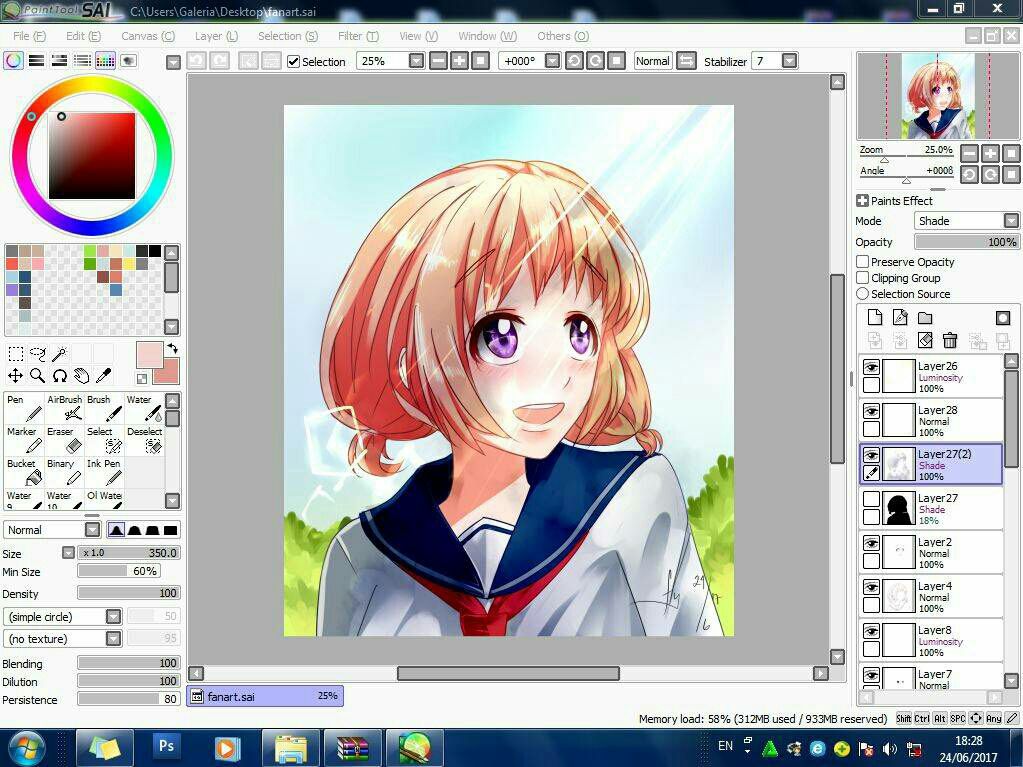Pick the zoom magnifier tool

pos(38,376)
